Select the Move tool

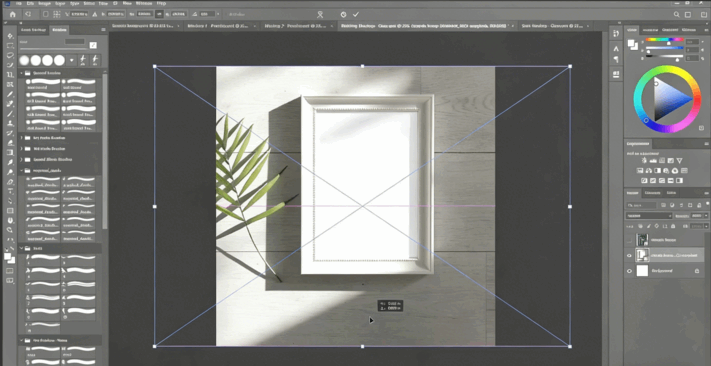coord(10,36)
